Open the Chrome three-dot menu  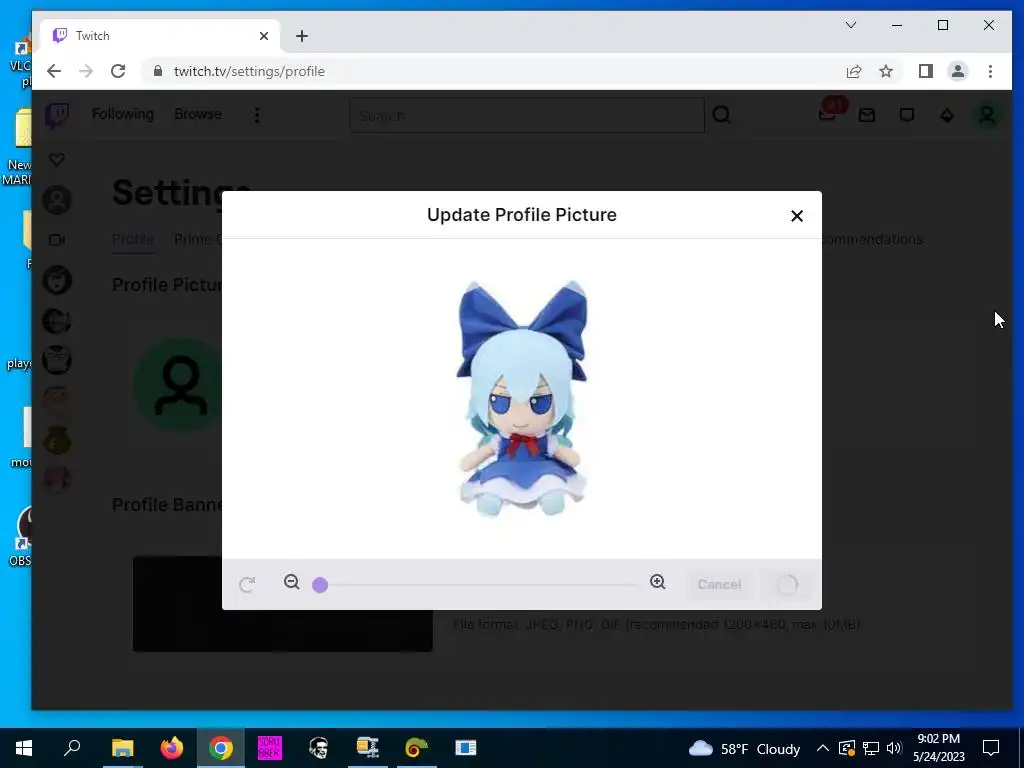[x=990, y=71]
